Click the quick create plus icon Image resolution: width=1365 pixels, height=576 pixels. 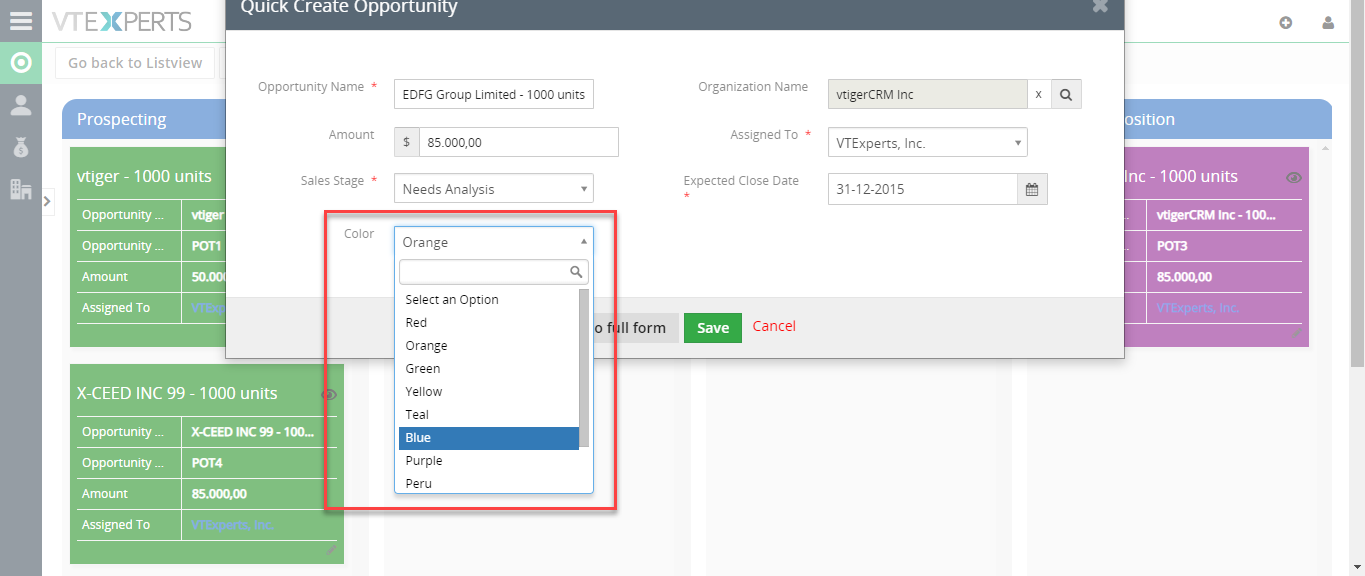point(1286,22)
